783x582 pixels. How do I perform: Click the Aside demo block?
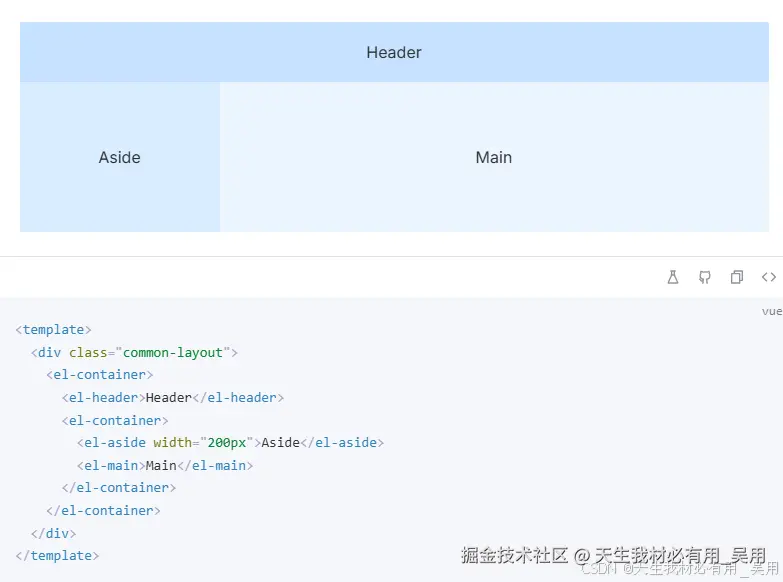click(x=120, y=157)
